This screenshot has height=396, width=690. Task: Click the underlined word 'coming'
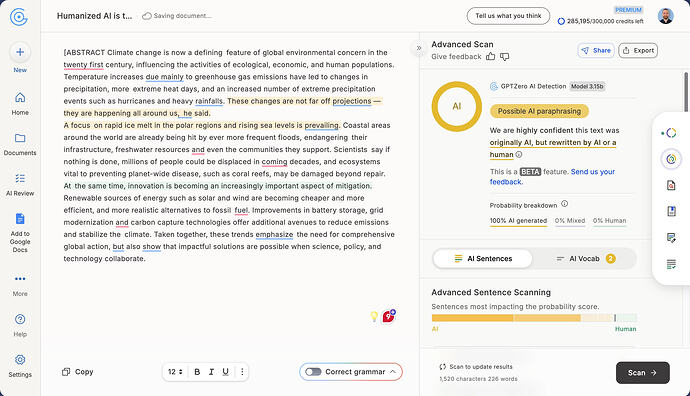point(275,162)
